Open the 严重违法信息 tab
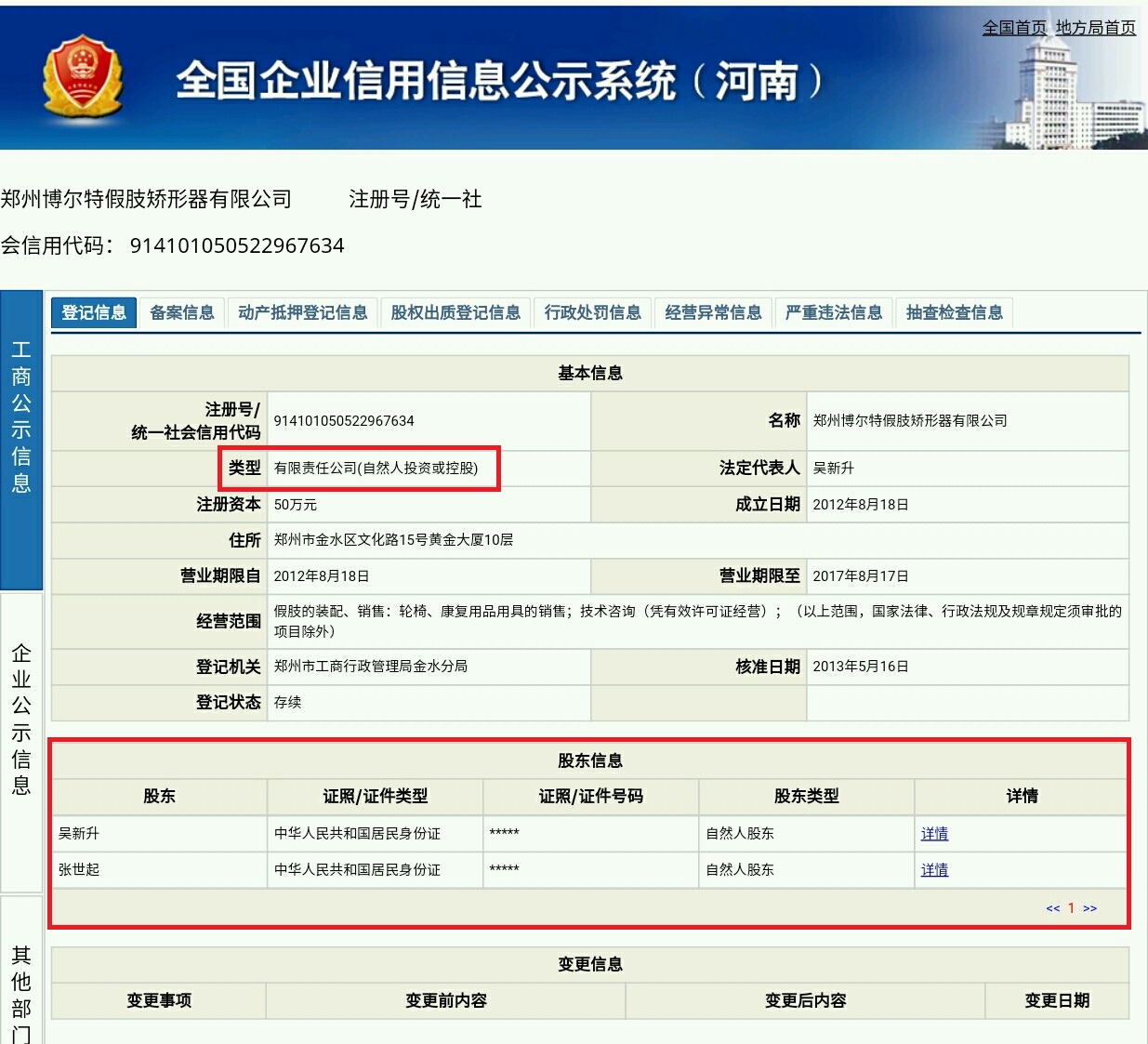The width and height of the screenshot is (1148, 1044). point(833,312)
